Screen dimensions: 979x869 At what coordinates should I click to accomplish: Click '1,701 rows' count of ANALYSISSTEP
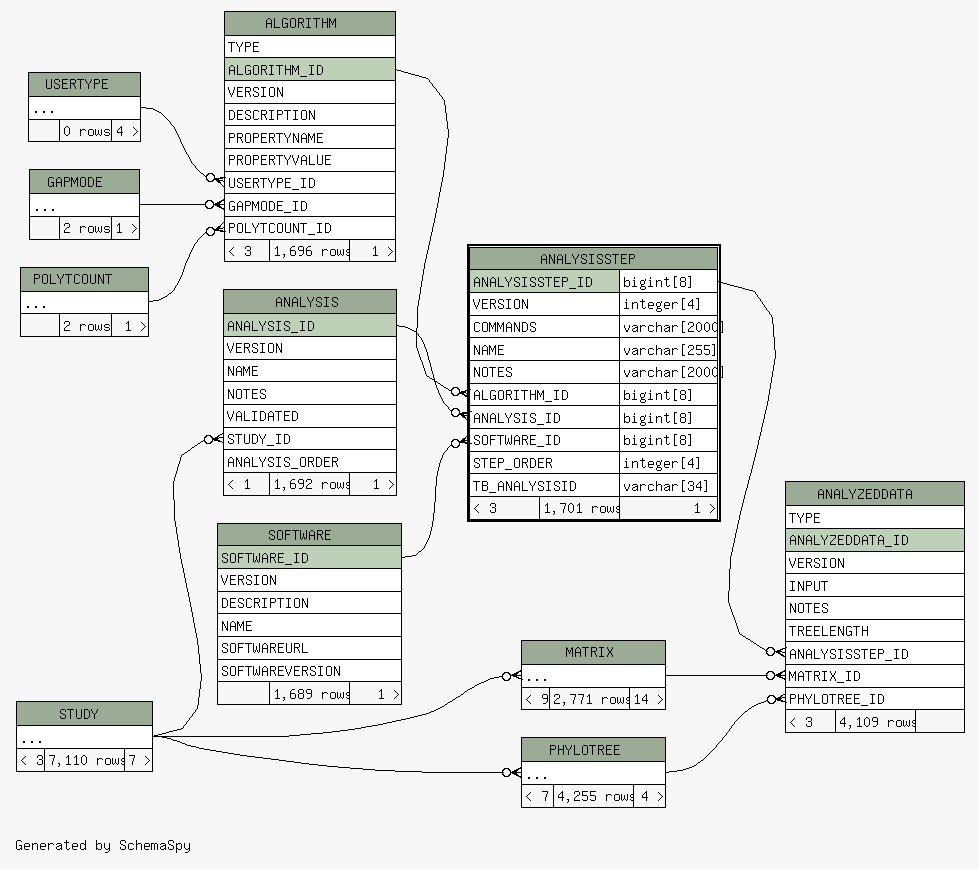(580, 508)
